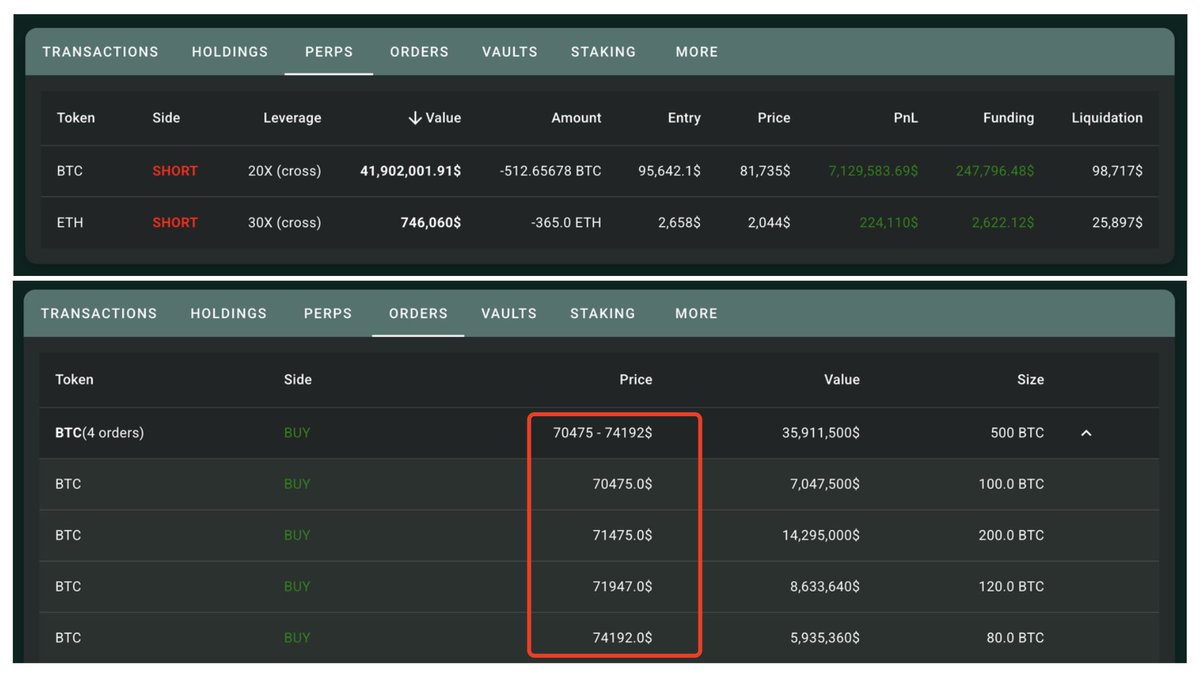Open the VAULTS tab in the lower panel
This screenshot has height=674, width=1200.
[x=509, y=313]
